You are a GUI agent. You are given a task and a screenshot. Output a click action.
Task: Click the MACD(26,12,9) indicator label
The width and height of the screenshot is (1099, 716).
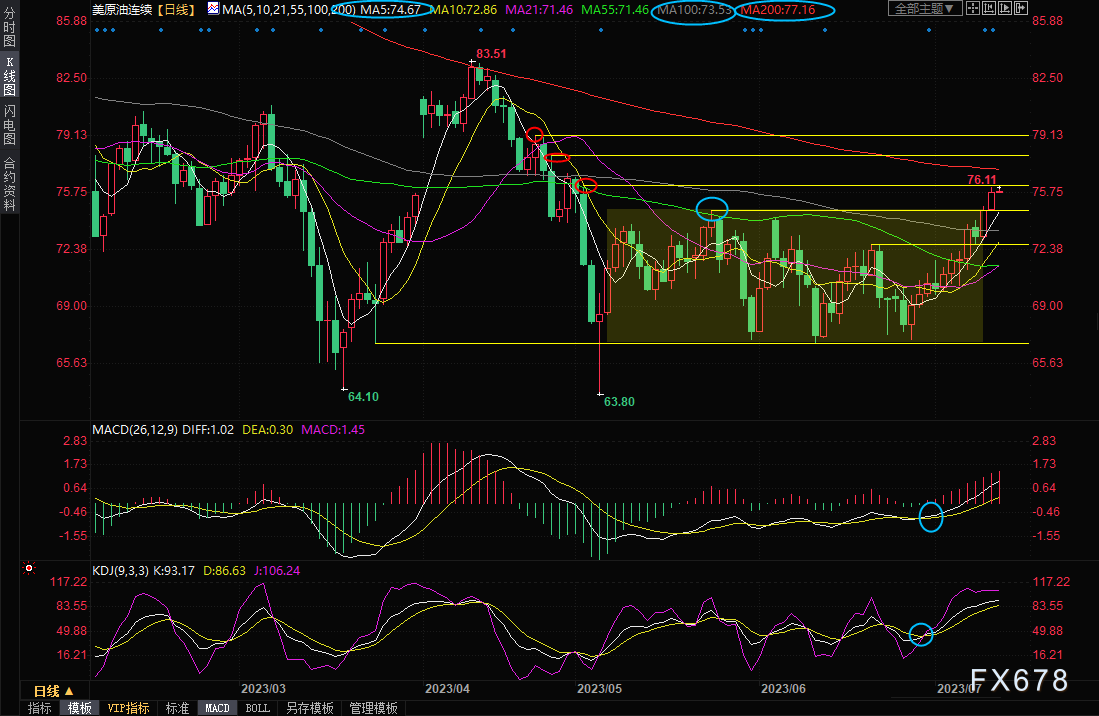135,429
